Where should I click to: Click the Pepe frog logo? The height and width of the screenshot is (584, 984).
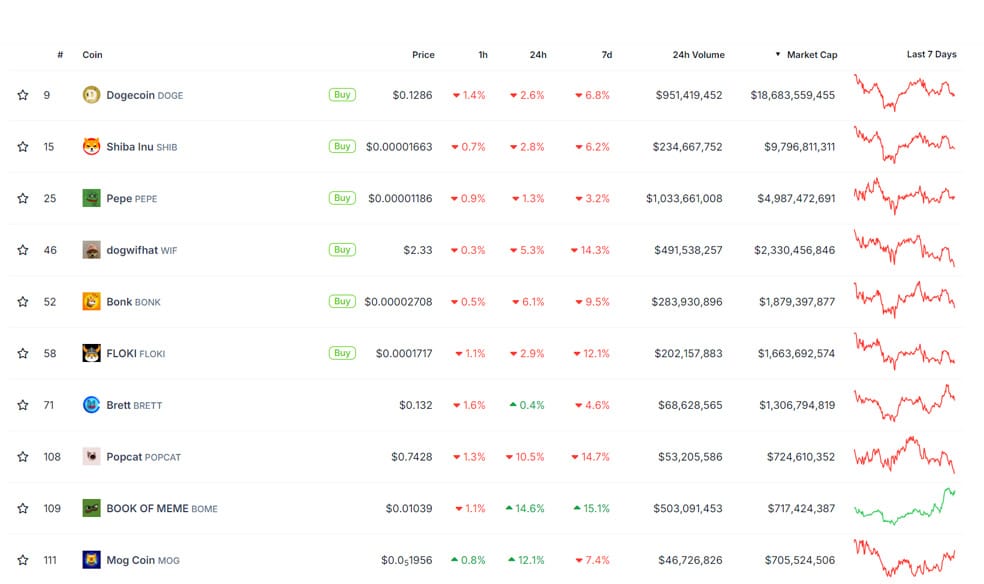point(92,198)
